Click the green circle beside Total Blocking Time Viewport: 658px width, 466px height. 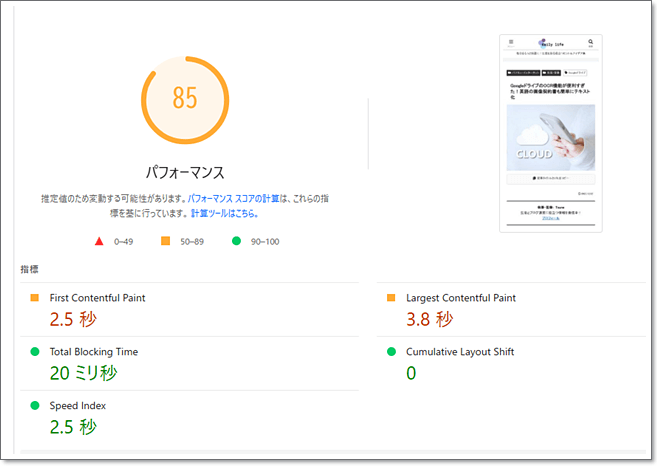click(x=35, y=352)
